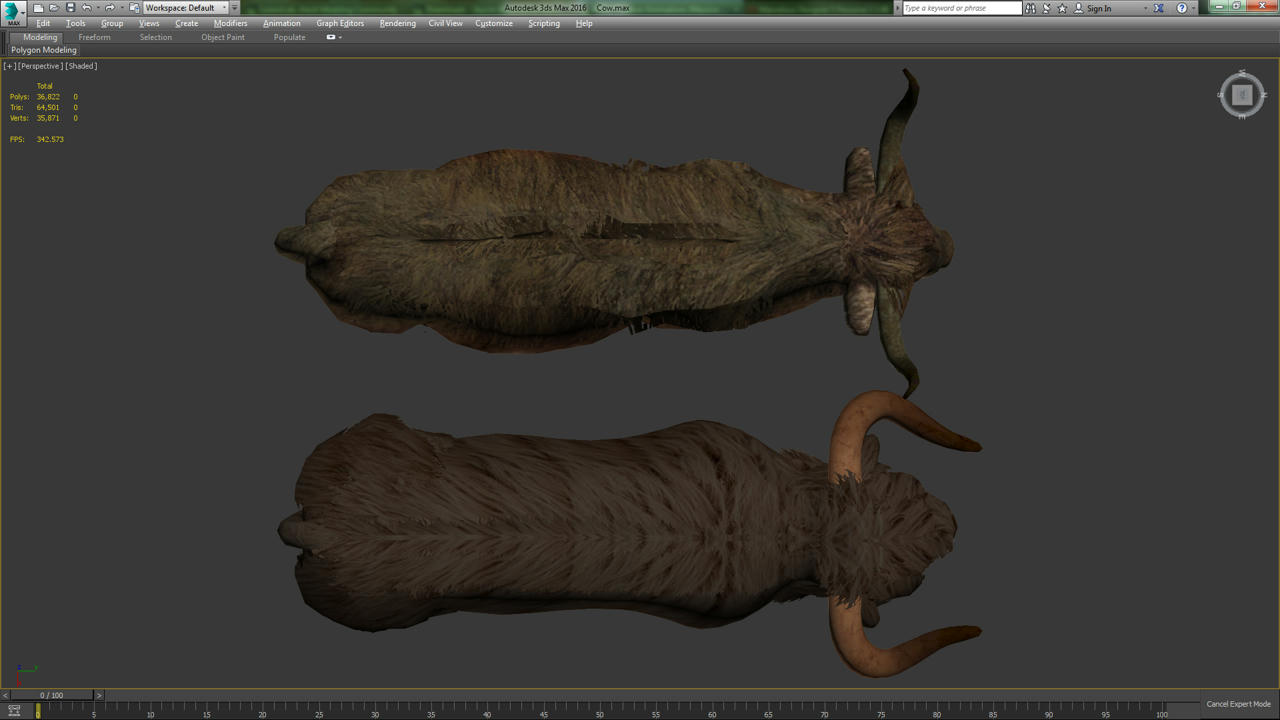Screen dimensions: 1280x720
Task: Open the Tools menu
Action: pyautogui.click(x=76, y=23)
